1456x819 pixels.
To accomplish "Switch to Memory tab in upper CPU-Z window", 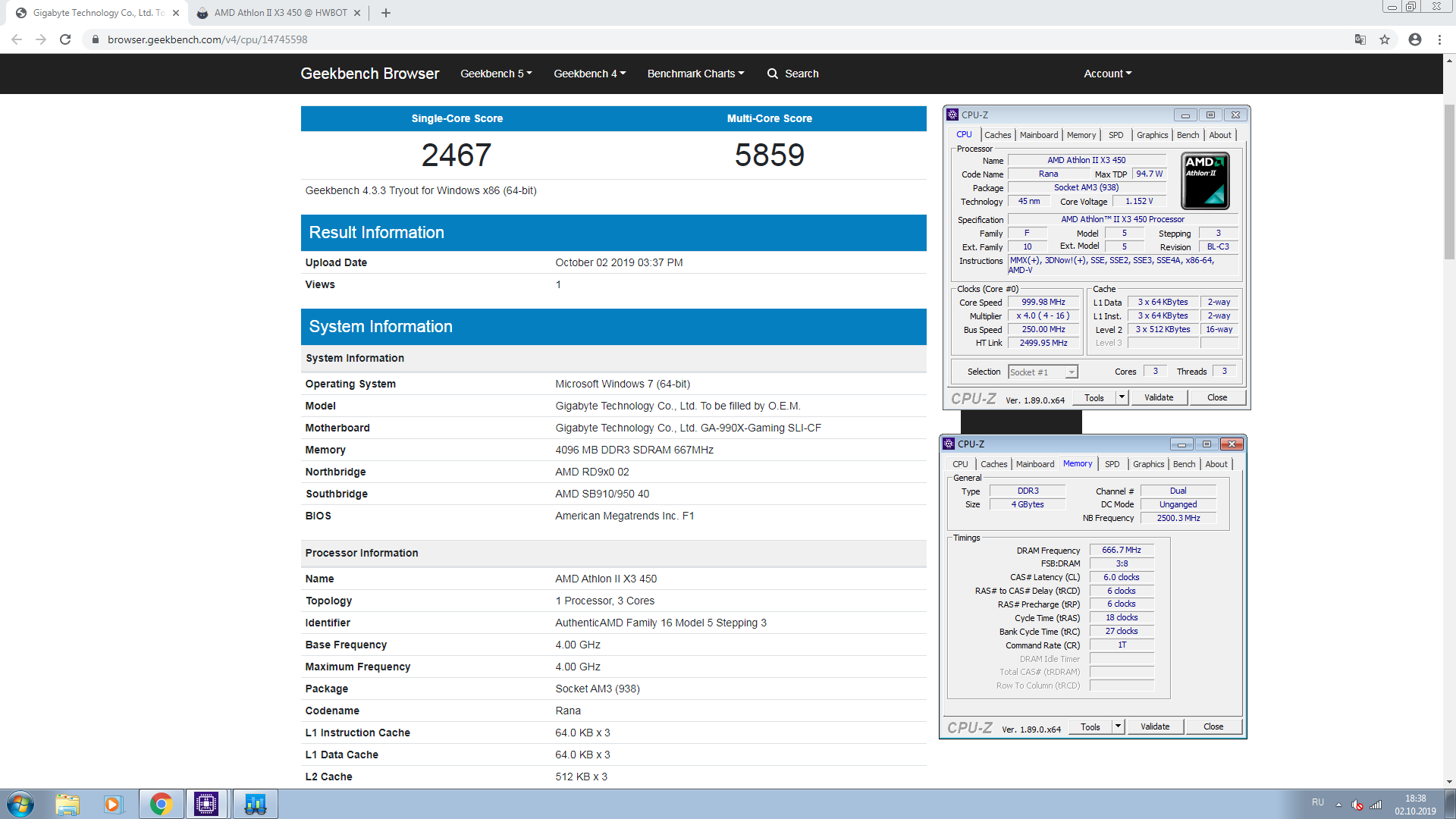I will click(x=1081, y=135).
